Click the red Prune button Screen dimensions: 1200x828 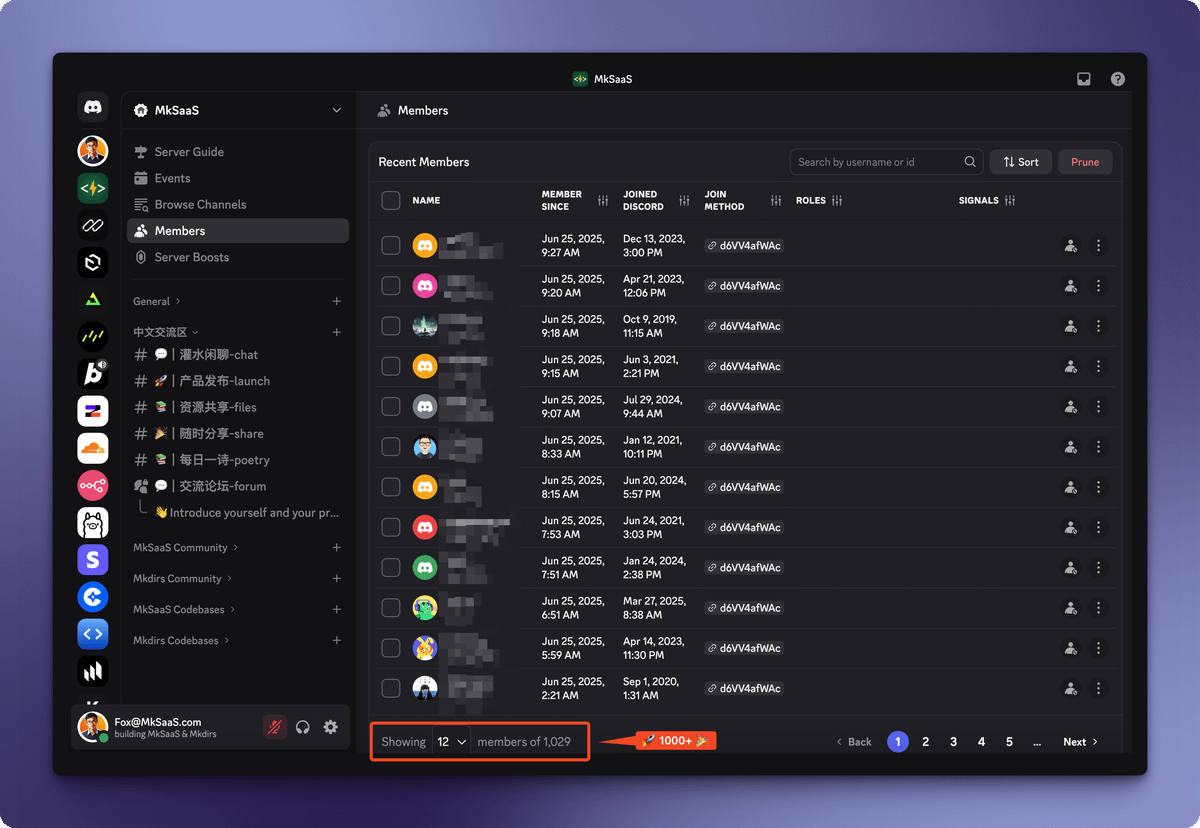coord(1085,162)
